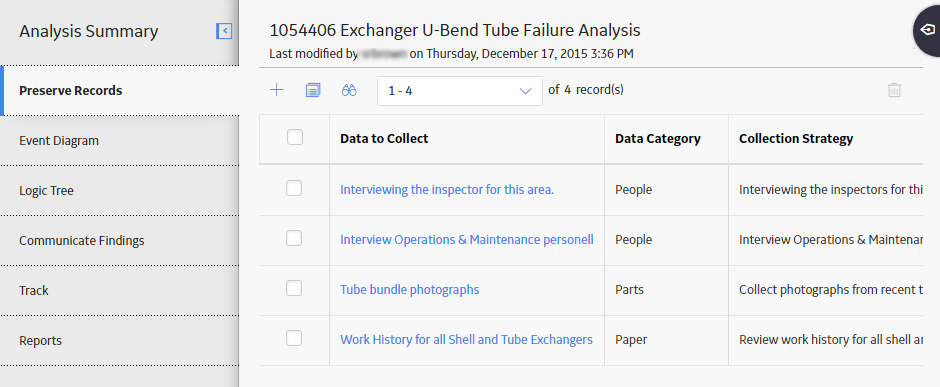Click the trash delete icon
Viewport: 940px width, 387px height.
coord(894,90)
